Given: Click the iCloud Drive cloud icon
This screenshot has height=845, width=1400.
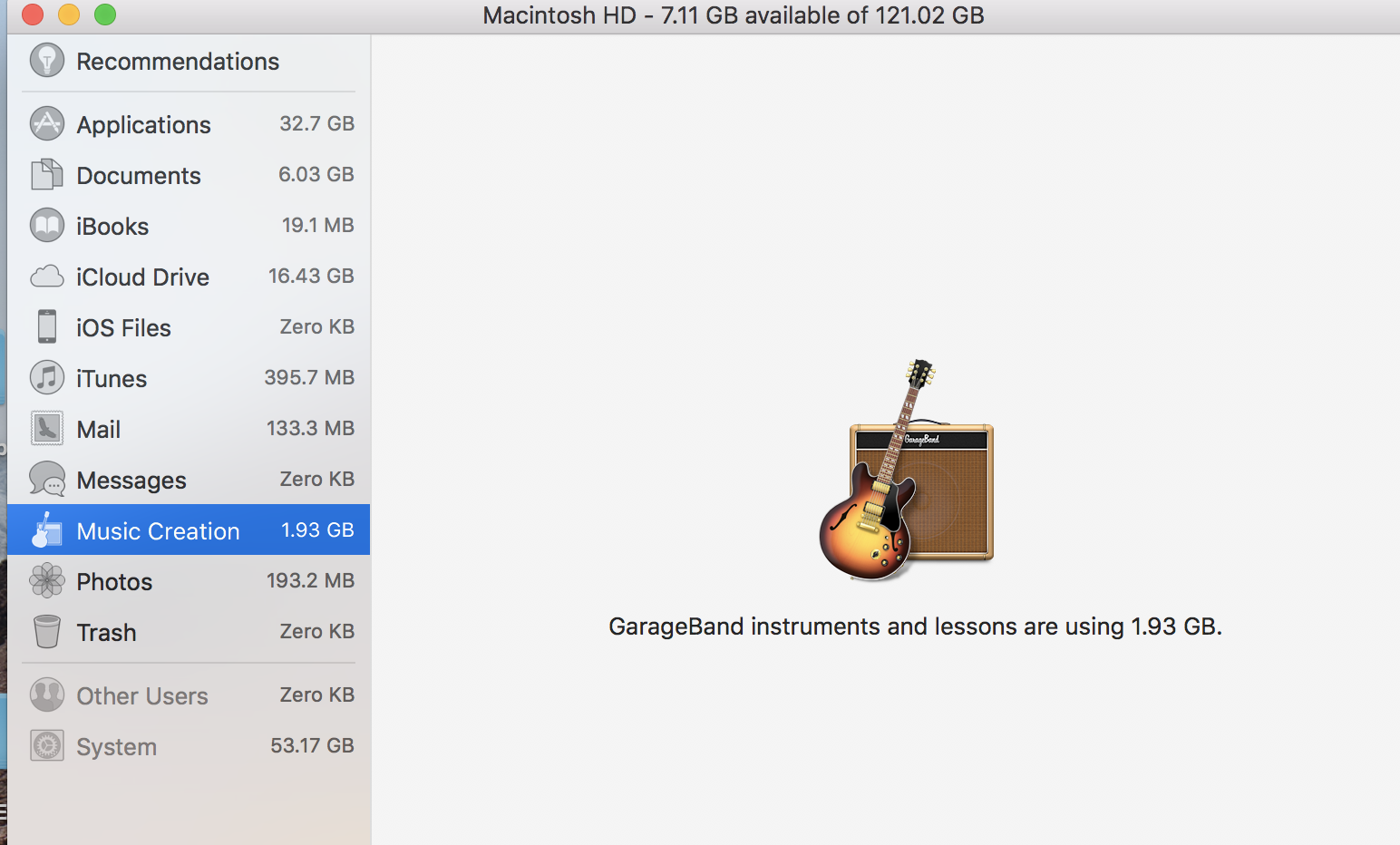Looking at the screenshot, I should pyautogui.click(x=47, y=276).
